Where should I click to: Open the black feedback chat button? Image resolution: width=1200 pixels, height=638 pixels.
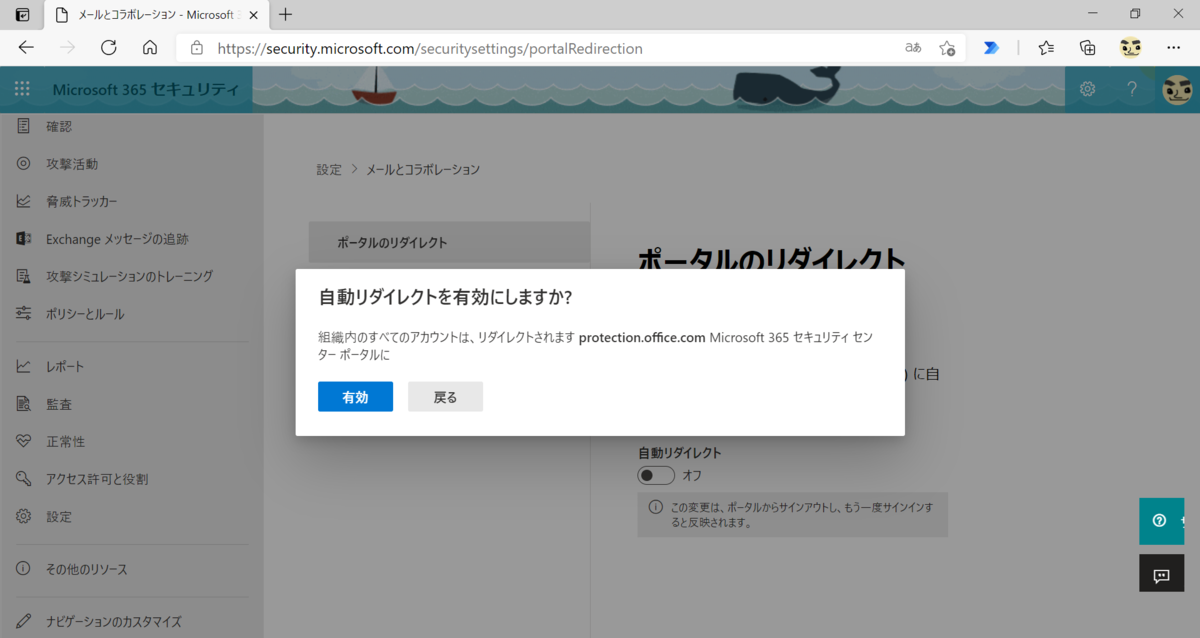point(1162,575)
